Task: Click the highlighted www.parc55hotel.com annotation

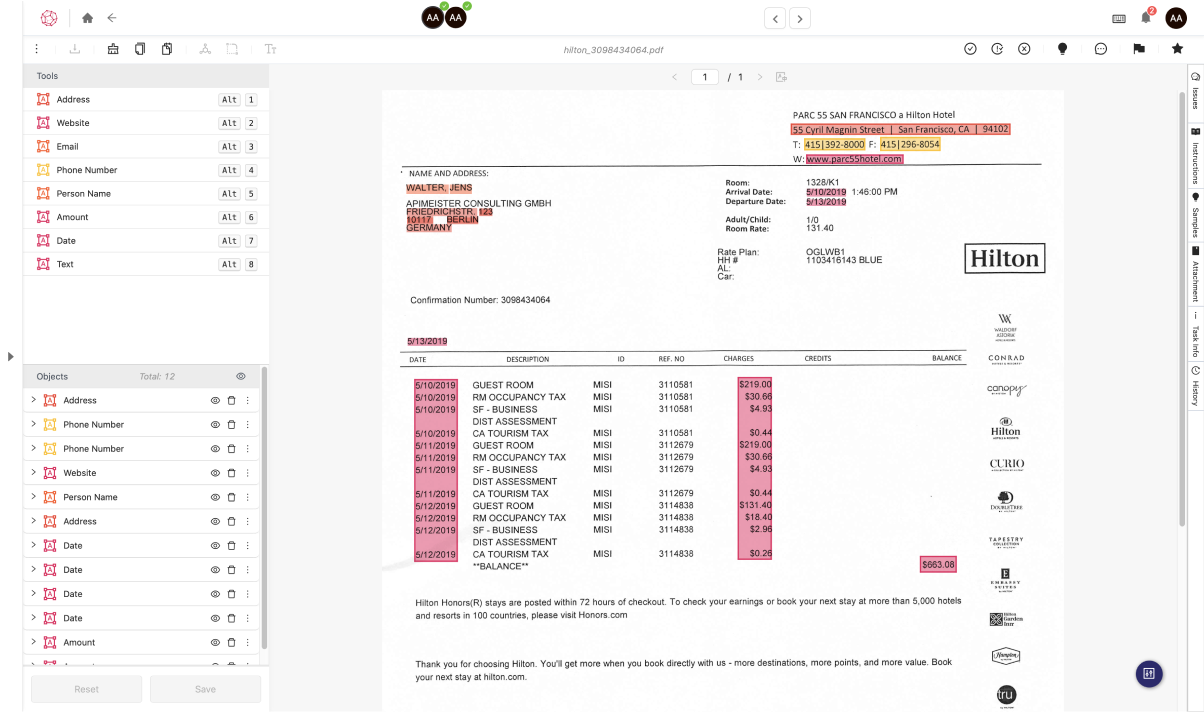Action: tap(854, 159)
